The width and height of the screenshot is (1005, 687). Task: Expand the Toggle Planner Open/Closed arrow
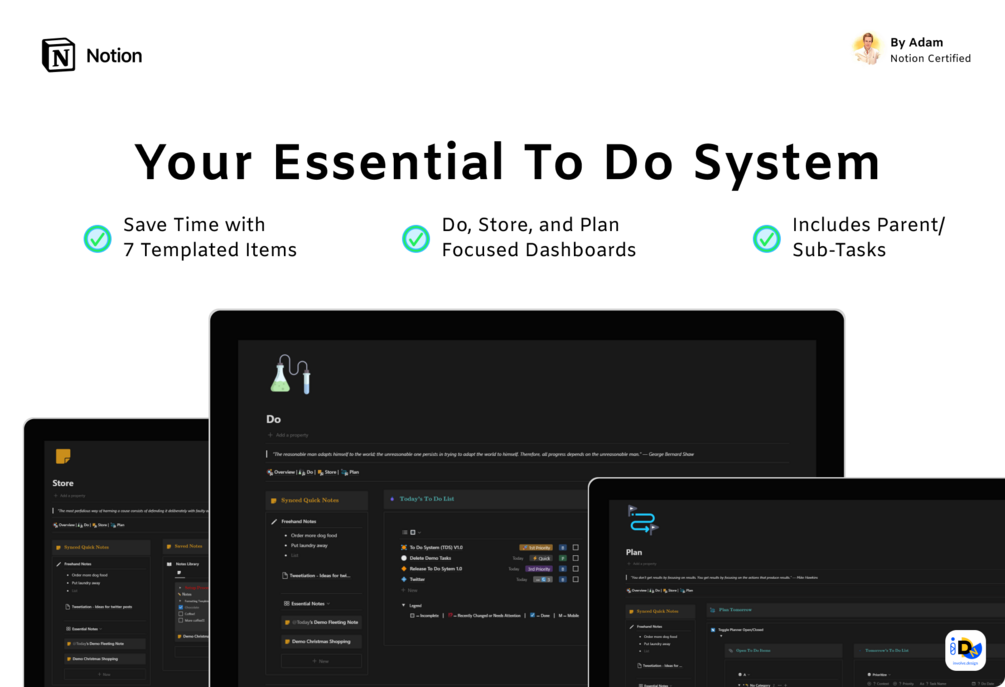pos(721,636)
